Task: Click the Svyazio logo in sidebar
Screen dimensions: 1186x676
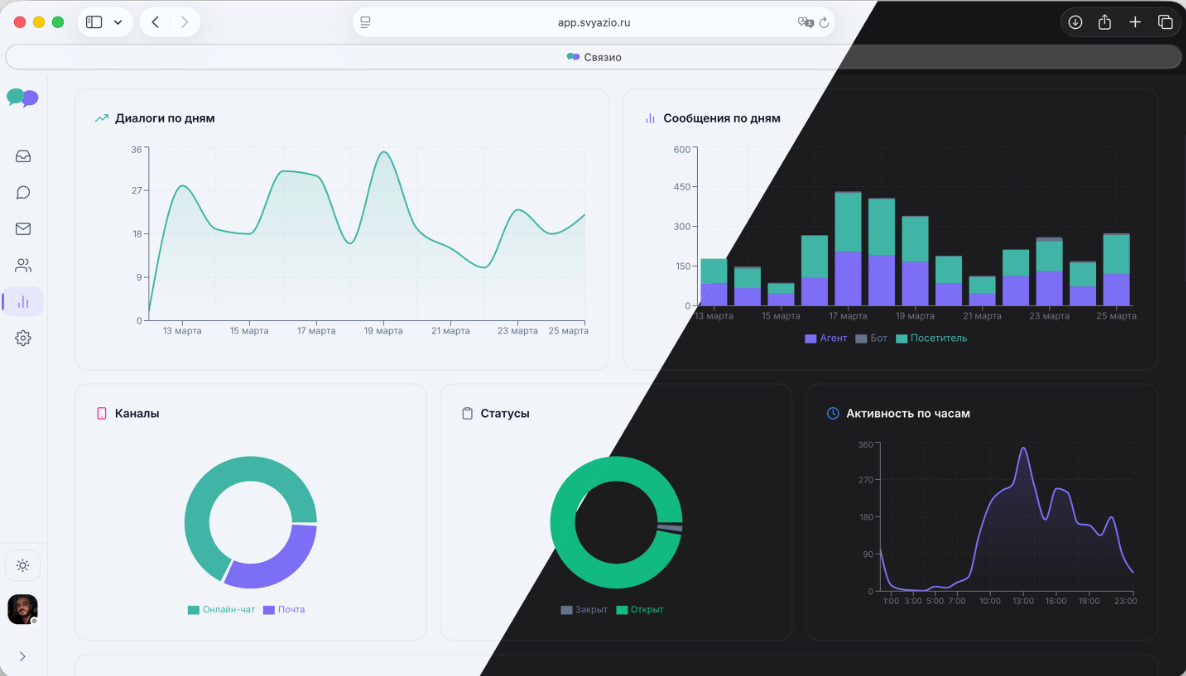Action: click(23, 98)
